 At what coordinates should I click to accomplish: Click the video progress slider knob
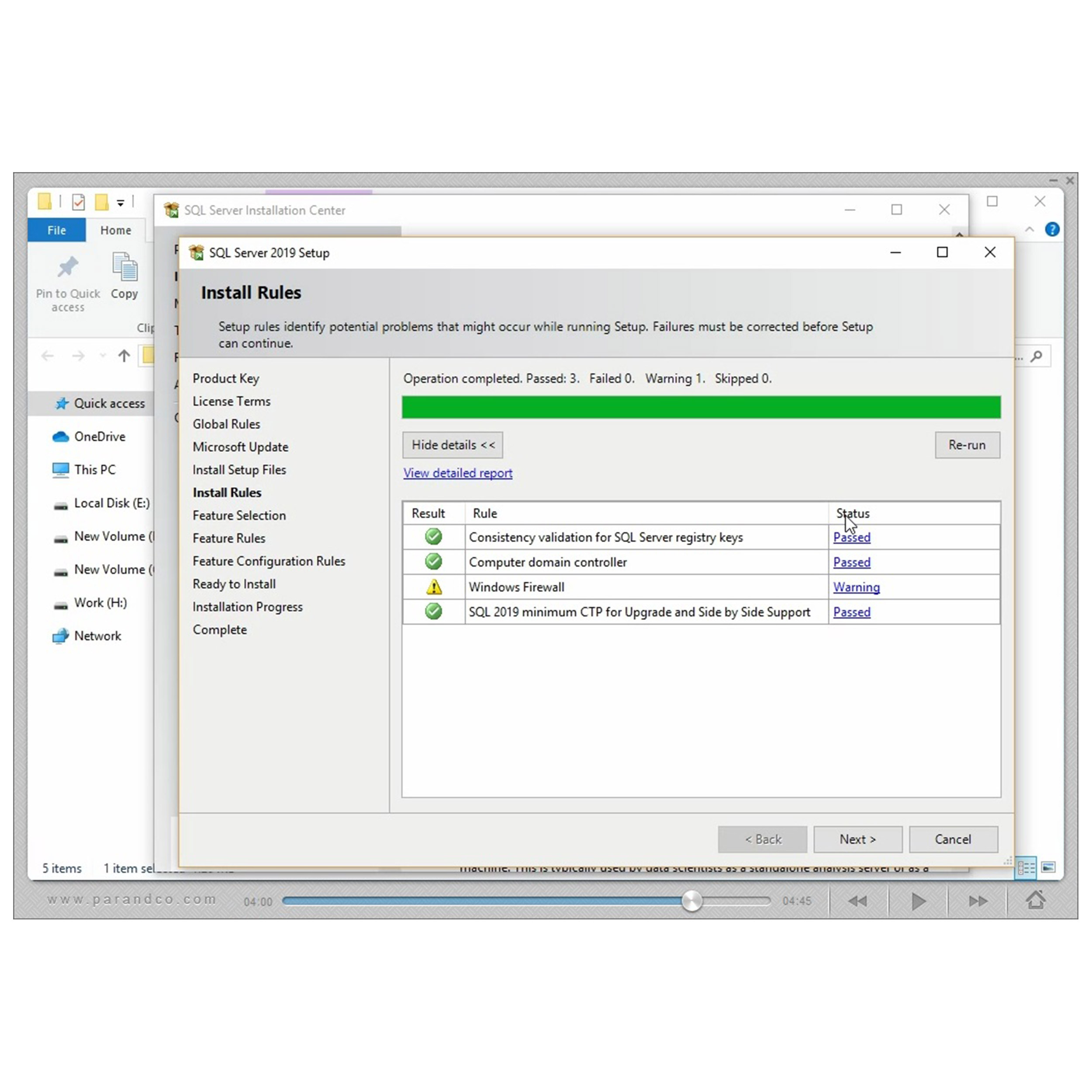click(x=692, y=902)
